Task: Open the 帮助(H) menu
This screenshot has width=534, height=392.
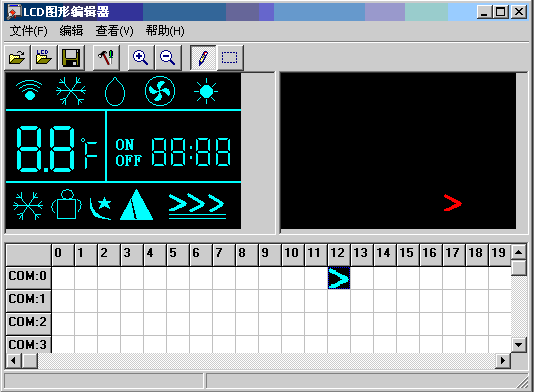Action: (165, 31)
